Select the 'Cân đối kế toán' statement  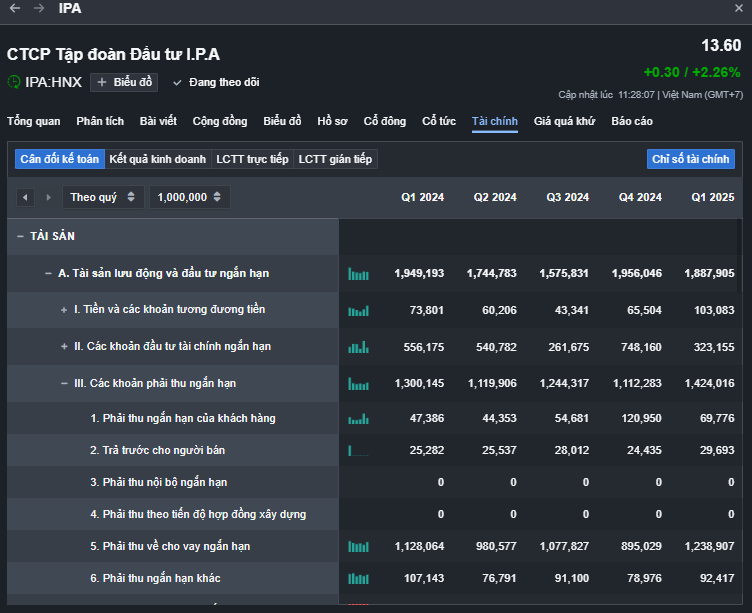59,159
